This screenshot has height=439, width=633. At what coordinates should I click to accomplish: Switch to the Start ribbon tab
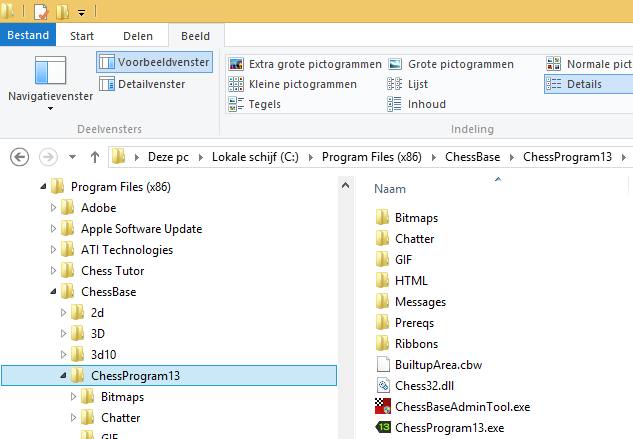pyautogui.click(x=82, y=36)
